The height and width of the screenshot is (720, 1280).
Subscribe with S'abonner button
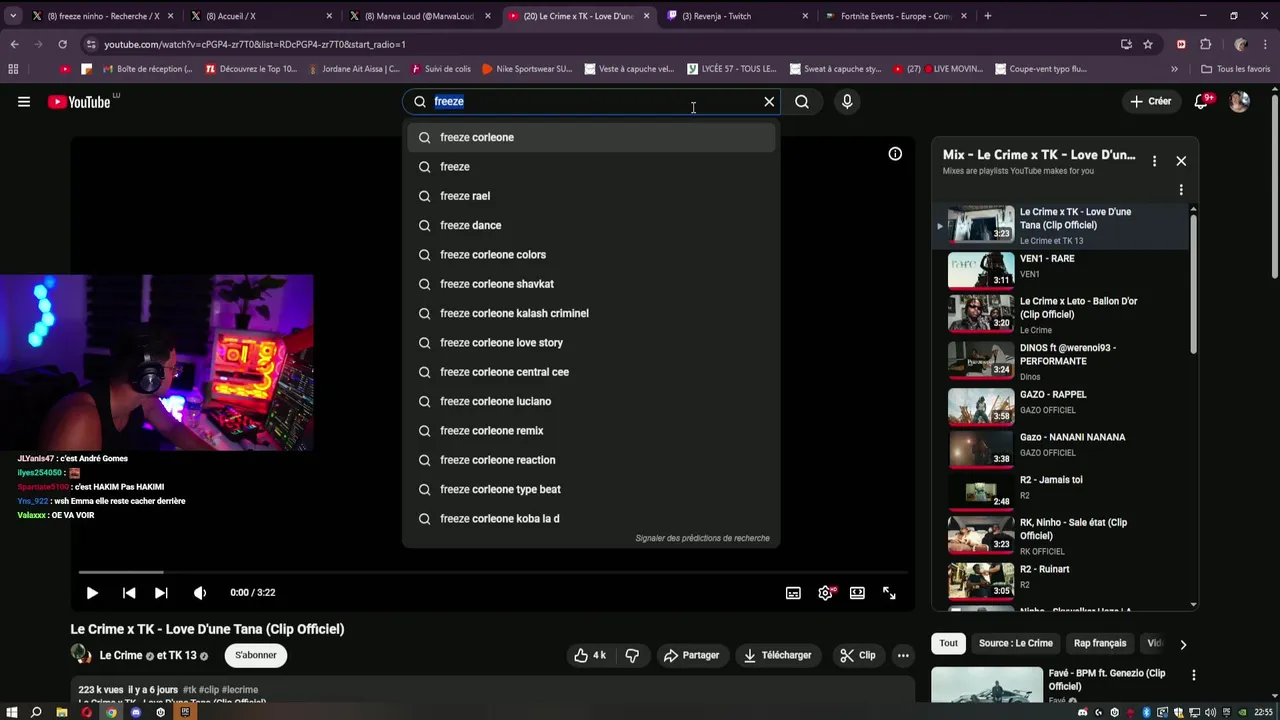coord(256,655)
